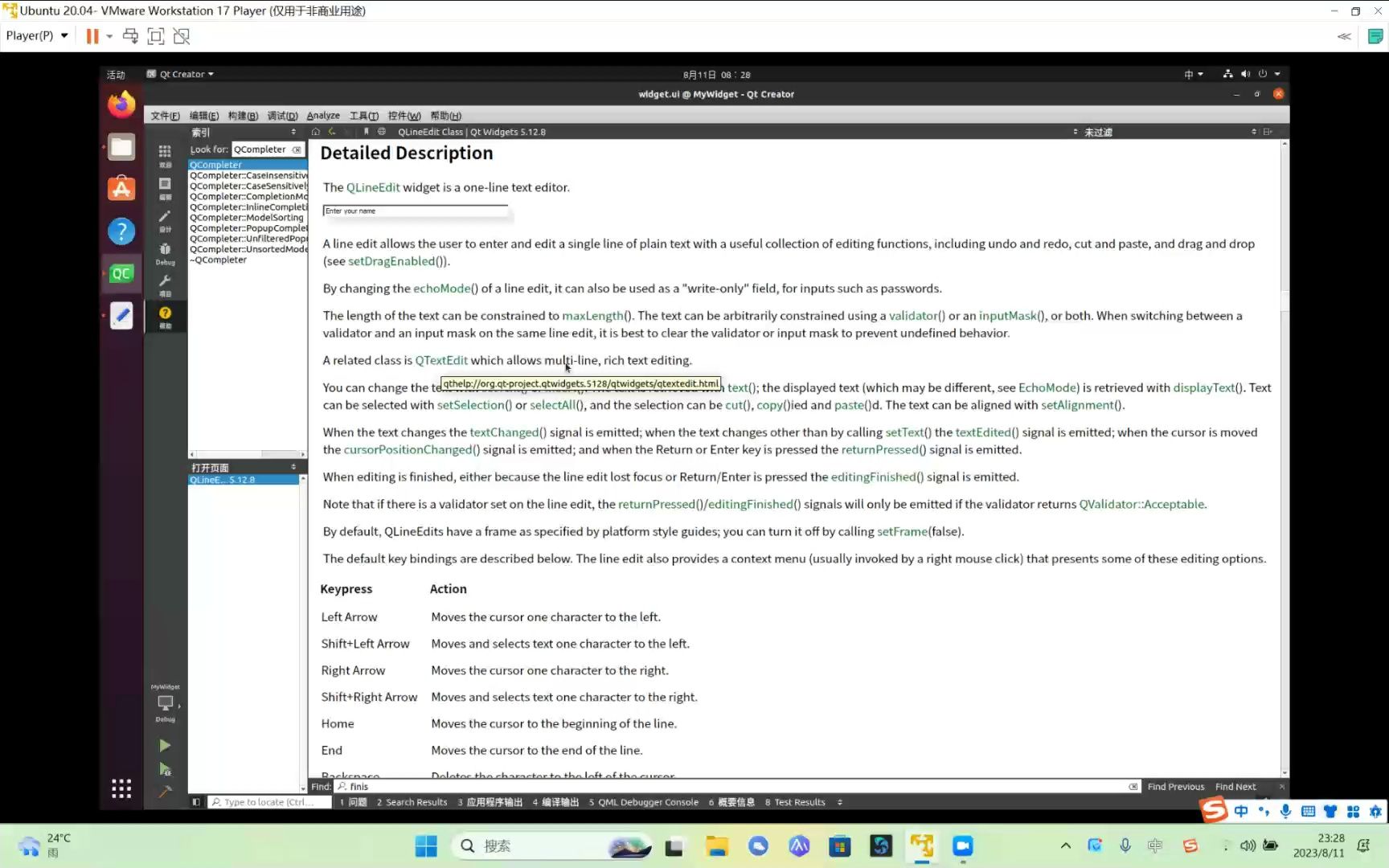
Task: Split the help view pane
Action: 1268,132
